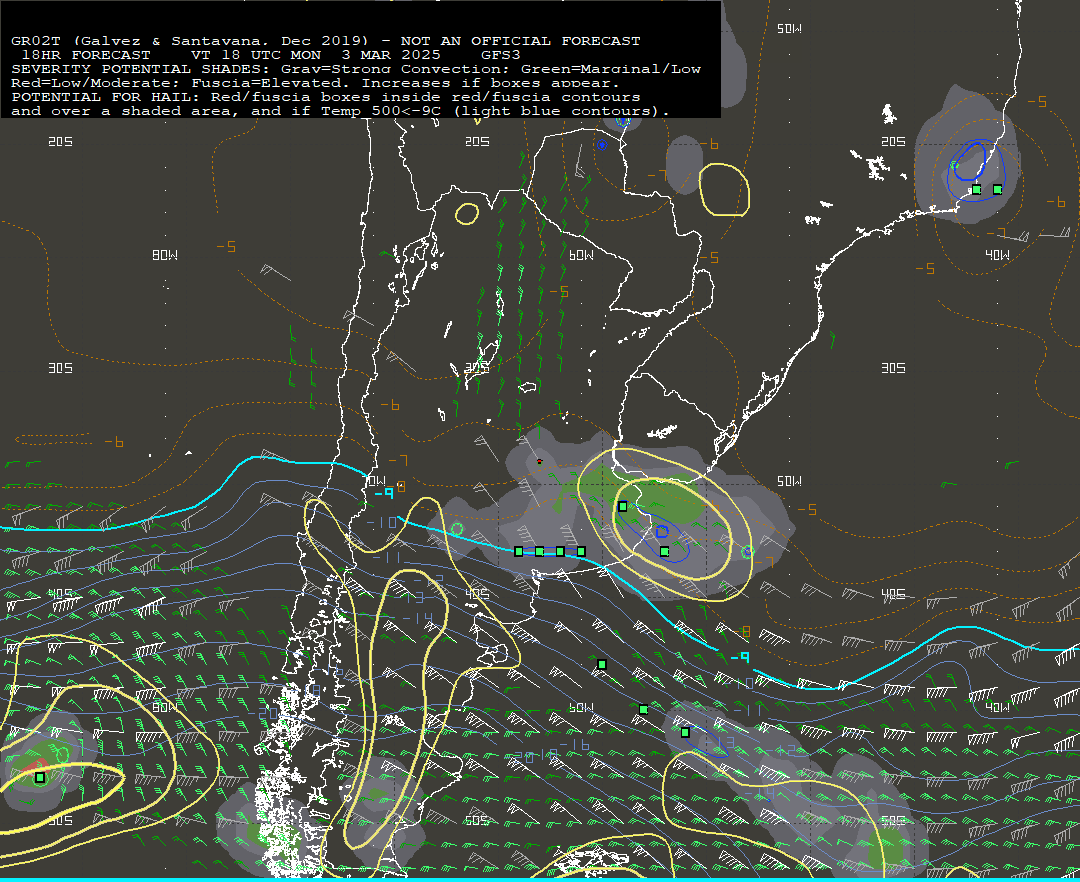Click the 'GR02T' product name in header
Screen dimensions: 1080x882
pyautogui.click(x=35, y=41)
